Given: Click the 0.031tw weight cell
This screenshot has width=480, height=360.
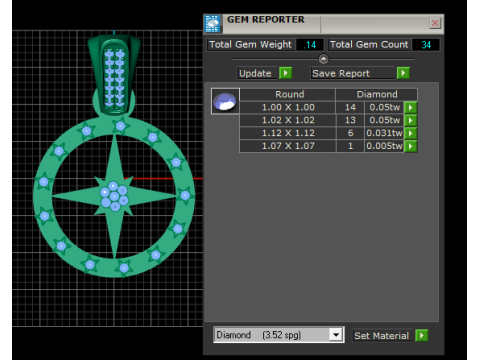Looking at the screenshot, I should click(384, 133).
